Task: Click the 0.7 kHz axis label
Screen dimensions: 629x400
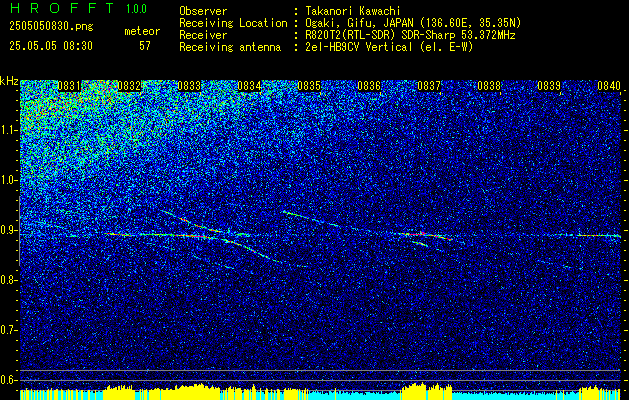Action: 9,330
